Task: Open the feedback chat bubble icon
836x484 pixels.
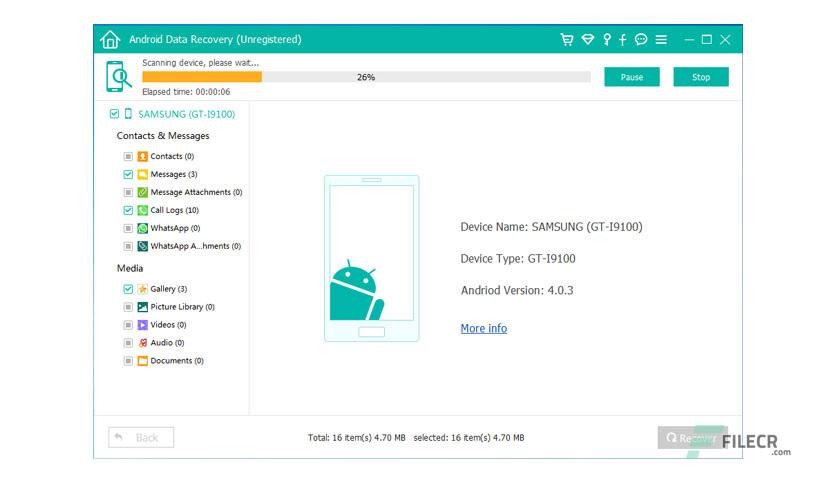Action: (641, 39)
